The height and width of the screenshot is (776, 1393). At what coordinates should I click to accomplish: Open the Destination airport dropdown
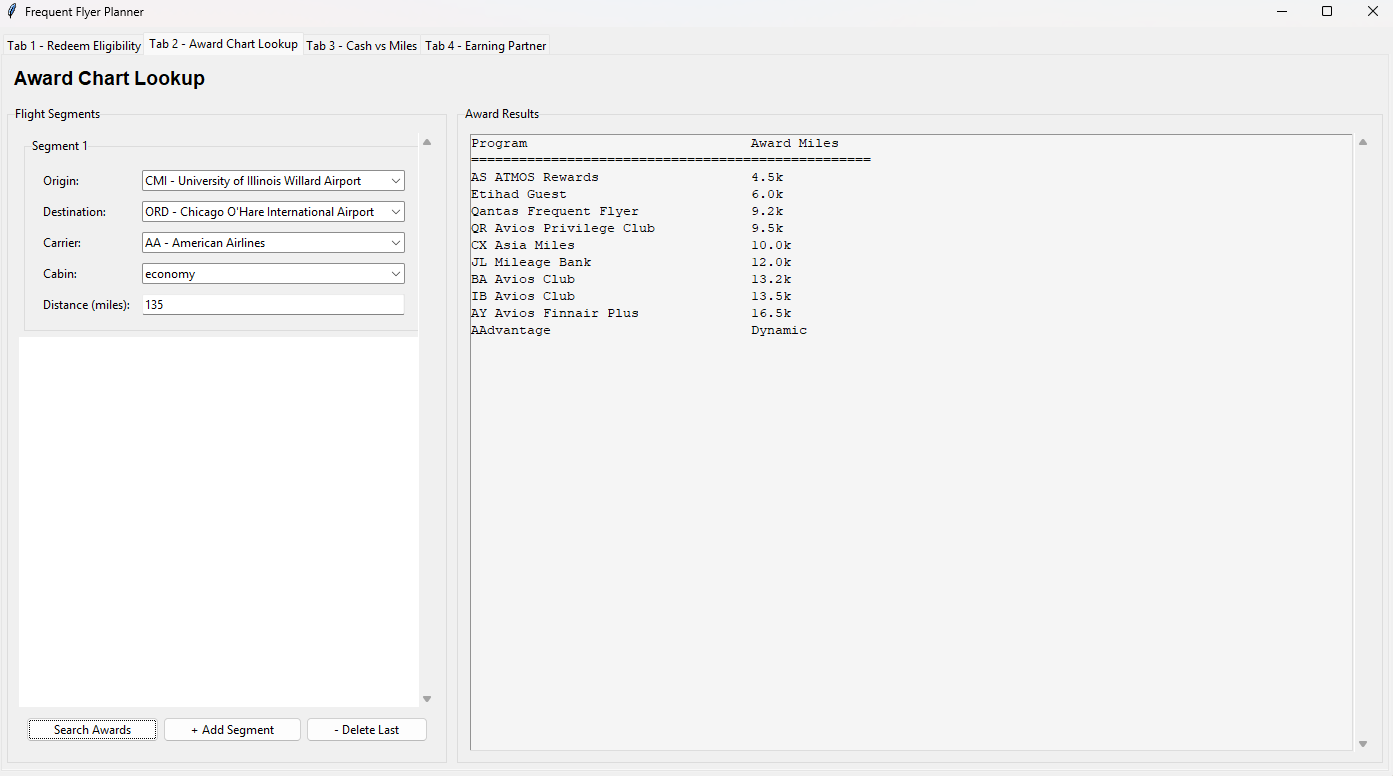pos(395,212)
